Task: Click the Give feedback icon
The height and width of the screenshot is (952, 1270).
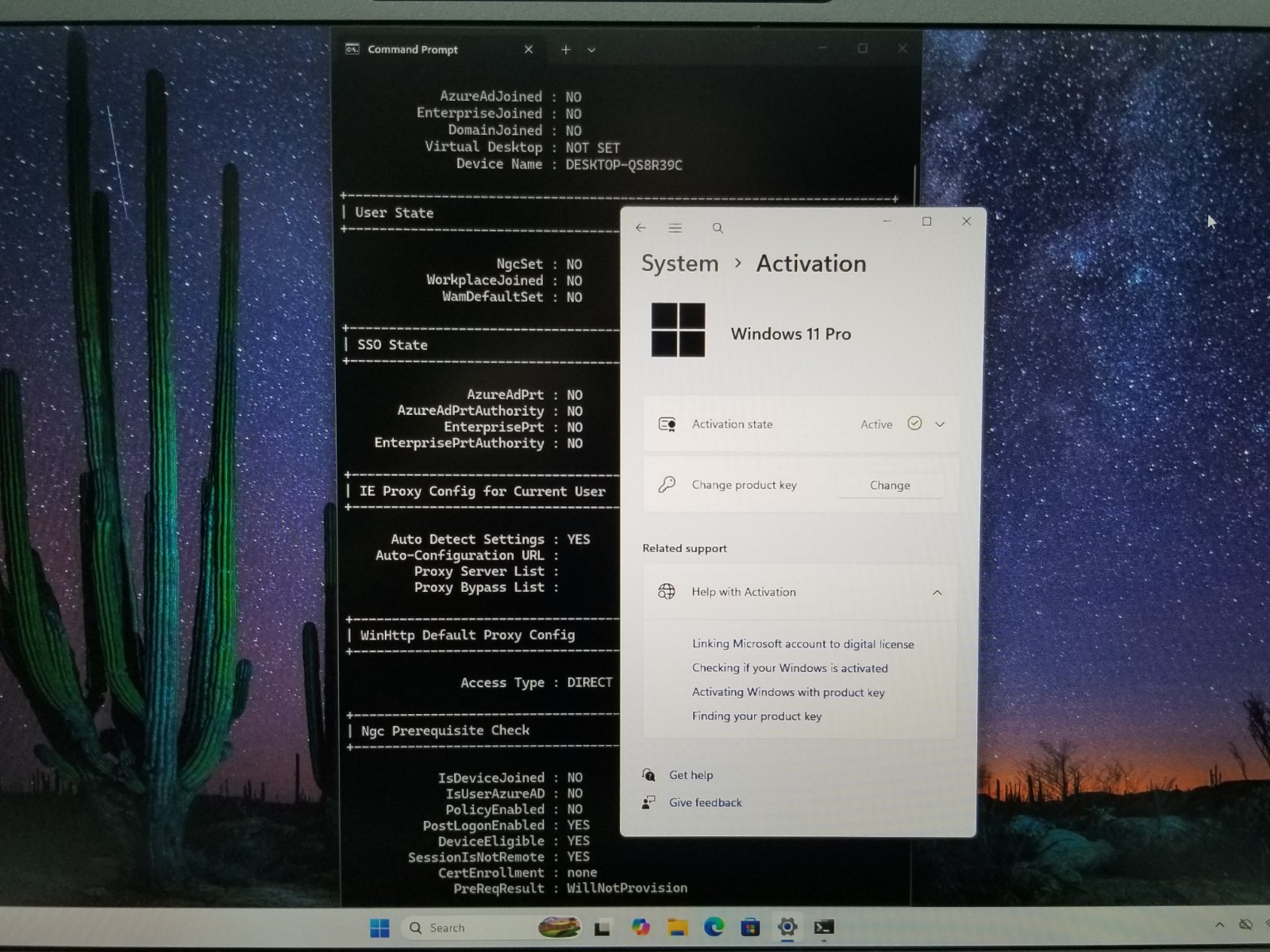Action: tap(648, 802)
